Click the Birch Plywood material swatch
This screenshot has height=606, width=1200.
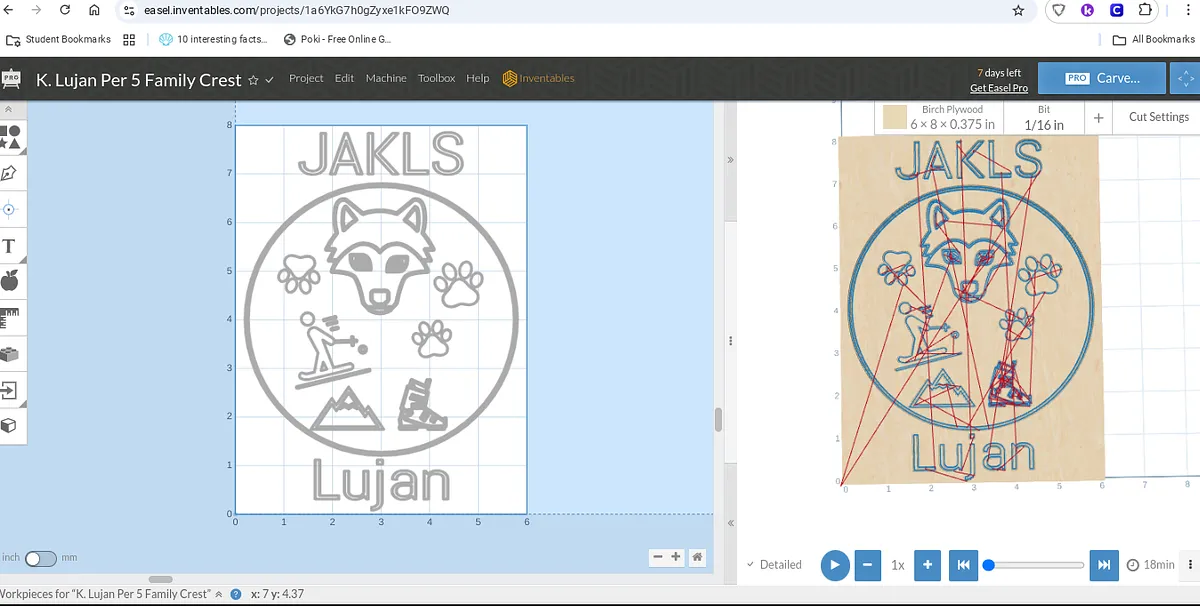(x=894, y=118)
